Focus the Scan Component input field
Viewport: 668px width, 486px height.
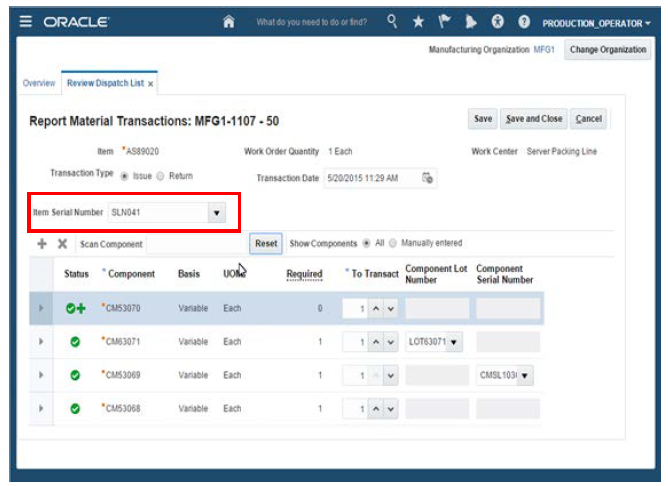197,244
